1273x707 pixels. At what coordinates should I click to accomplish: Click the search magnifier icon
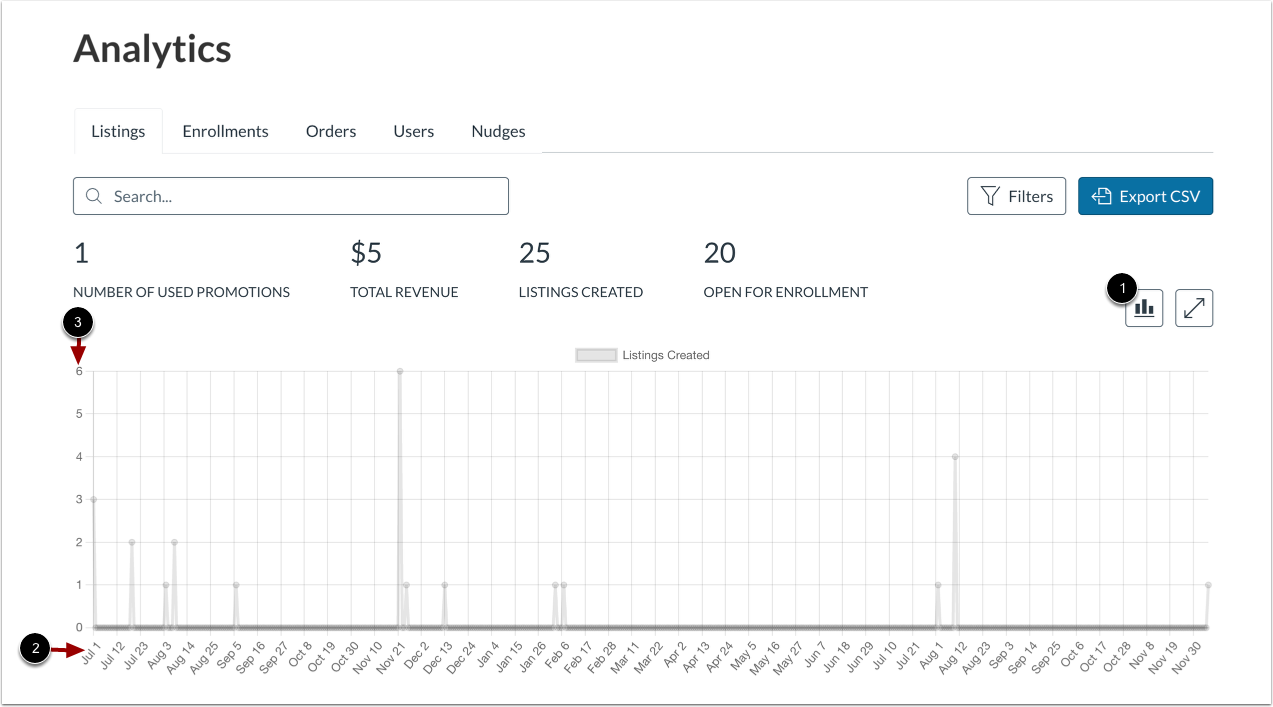click(x=93, y=196)
